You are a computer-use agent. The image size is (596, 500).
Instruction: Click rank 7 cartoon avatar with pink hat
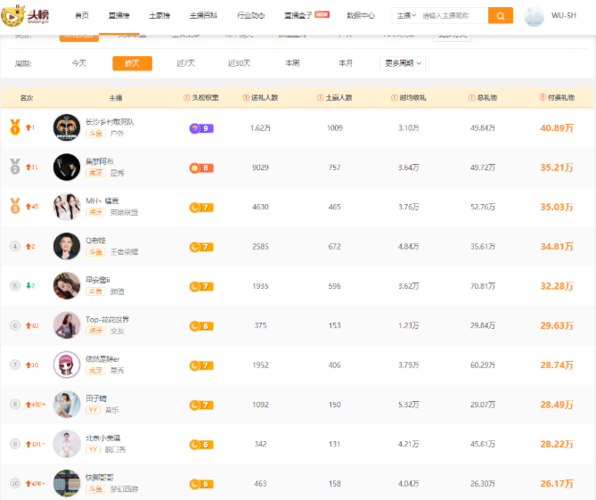[x=67, y=365]
